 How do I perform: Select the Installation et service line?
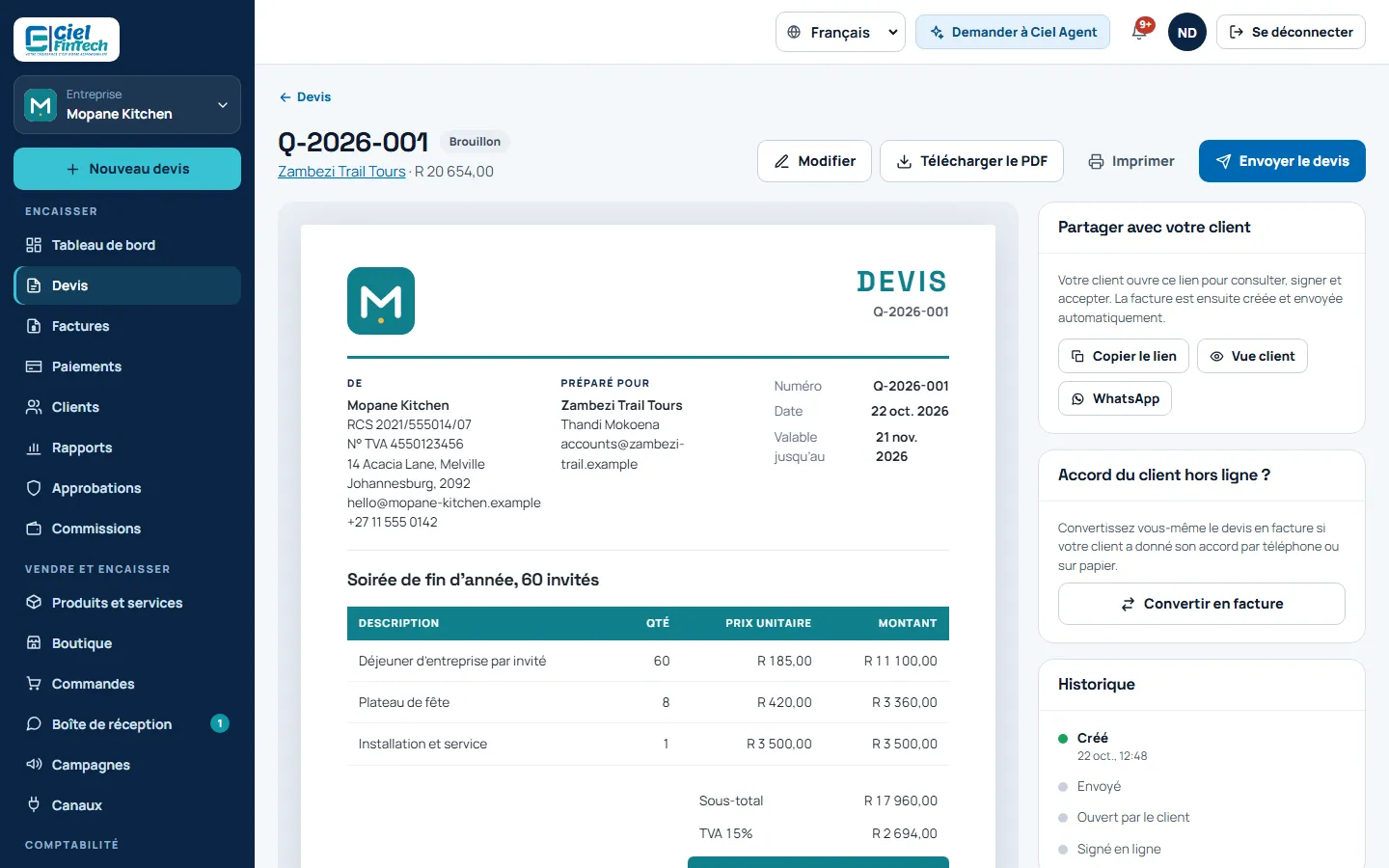tap(648, 744)
